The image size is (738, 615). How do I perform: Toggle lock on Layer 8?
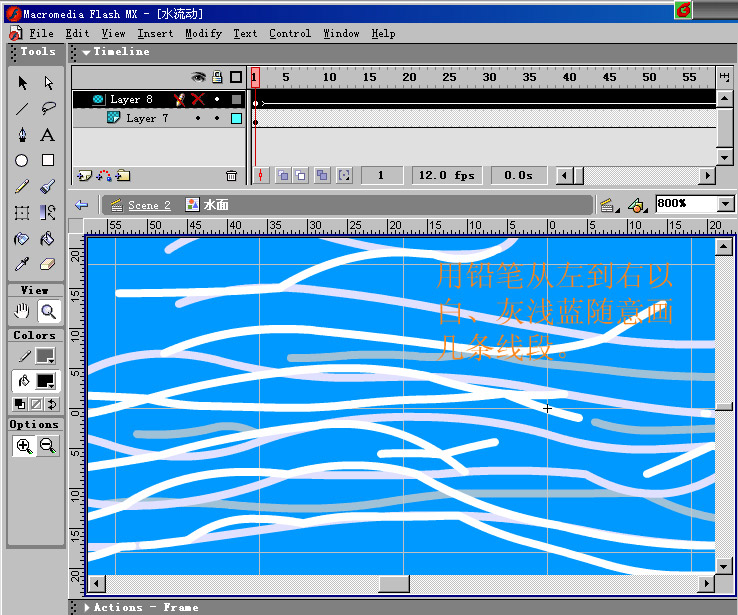(x=217, y=99)
